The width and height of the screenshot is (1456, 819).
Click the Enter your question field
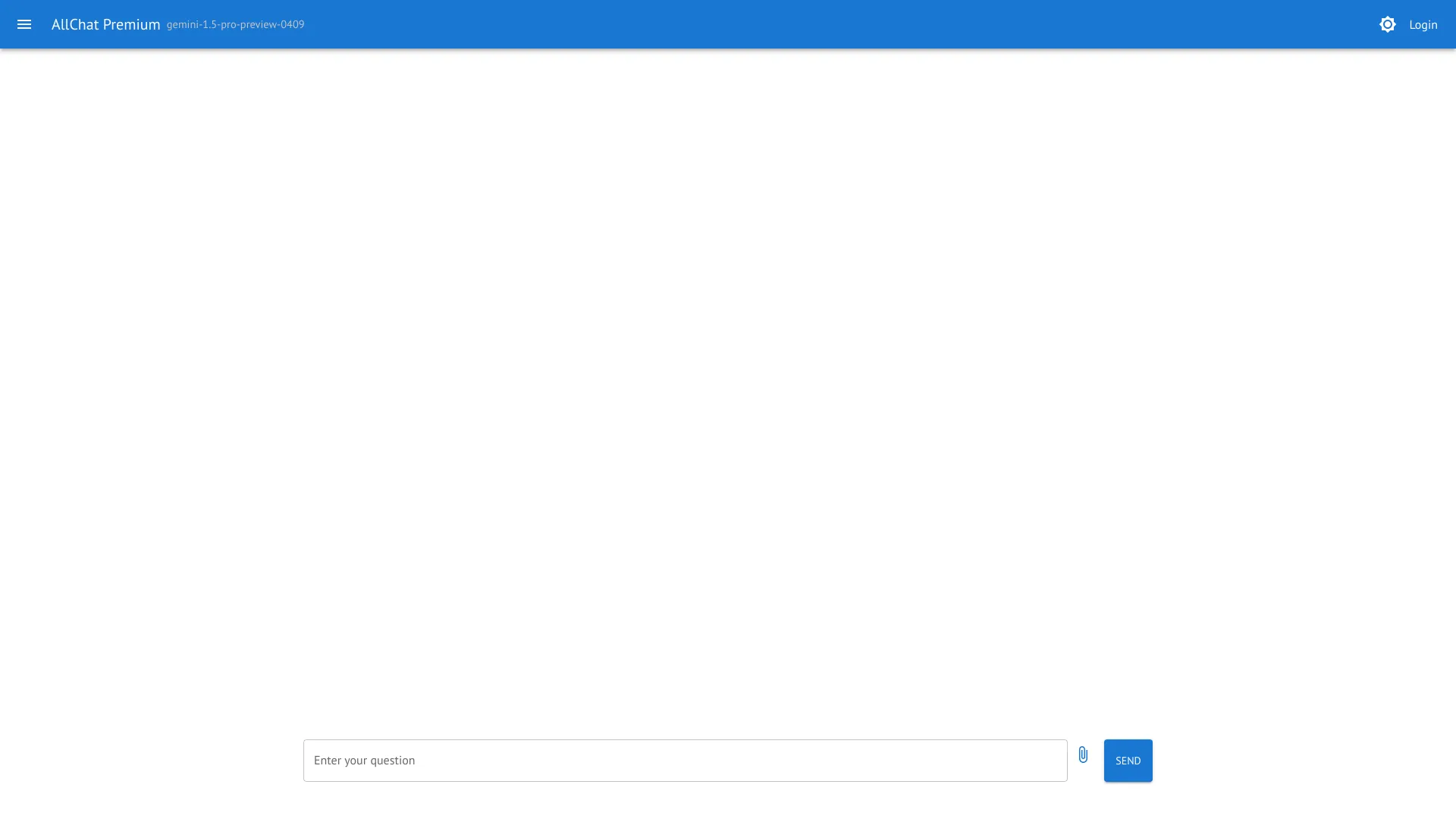pyautogui.click(x=682, y=760)
